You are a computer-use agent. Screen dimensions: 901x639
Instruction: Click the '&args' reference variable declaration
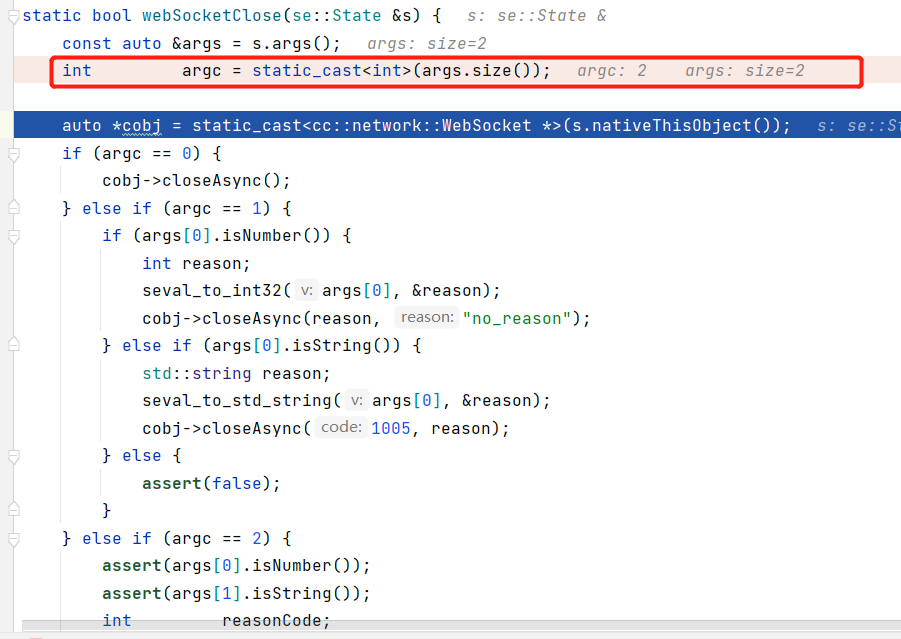coord(197,44)
